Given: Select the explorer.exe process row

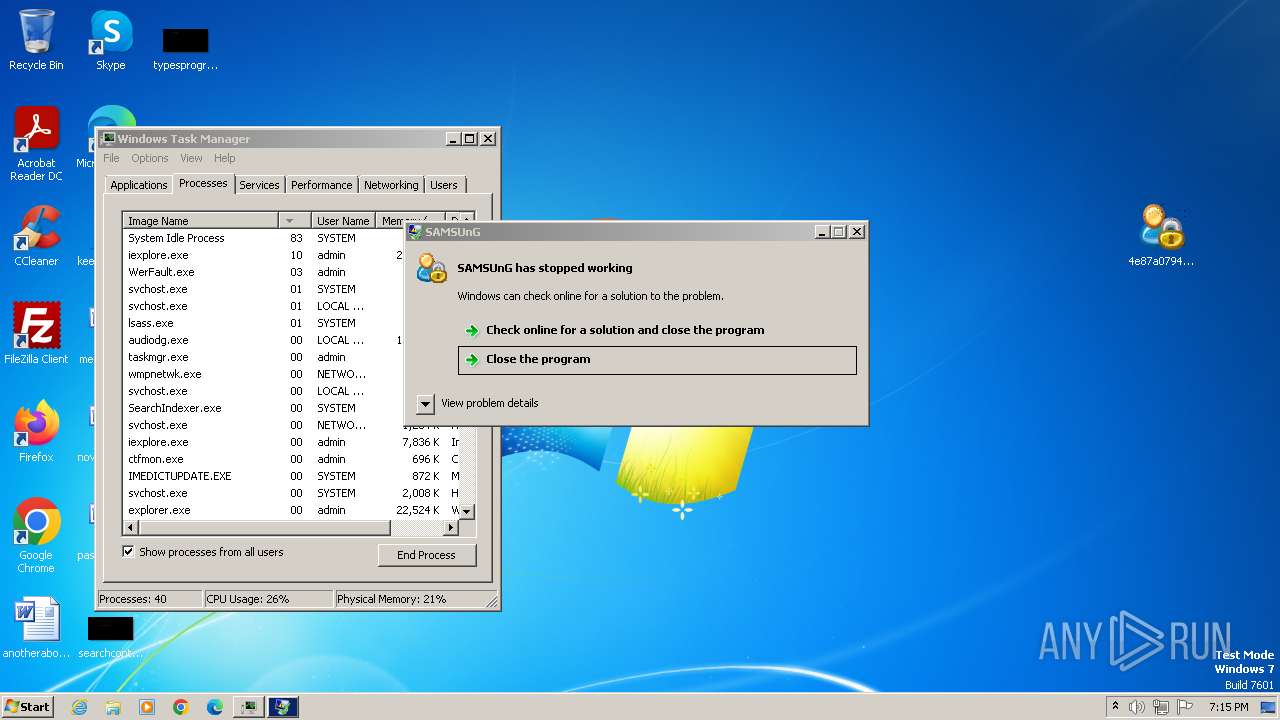Looking at the screenshot, I should tap(291, 510).
